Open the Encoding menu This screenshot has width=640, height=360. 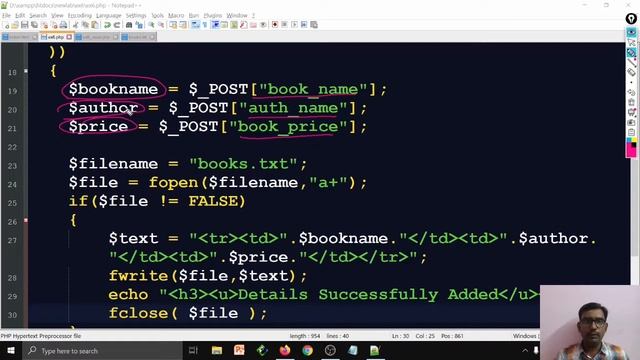pyautogui.click(x=80, y=16)
